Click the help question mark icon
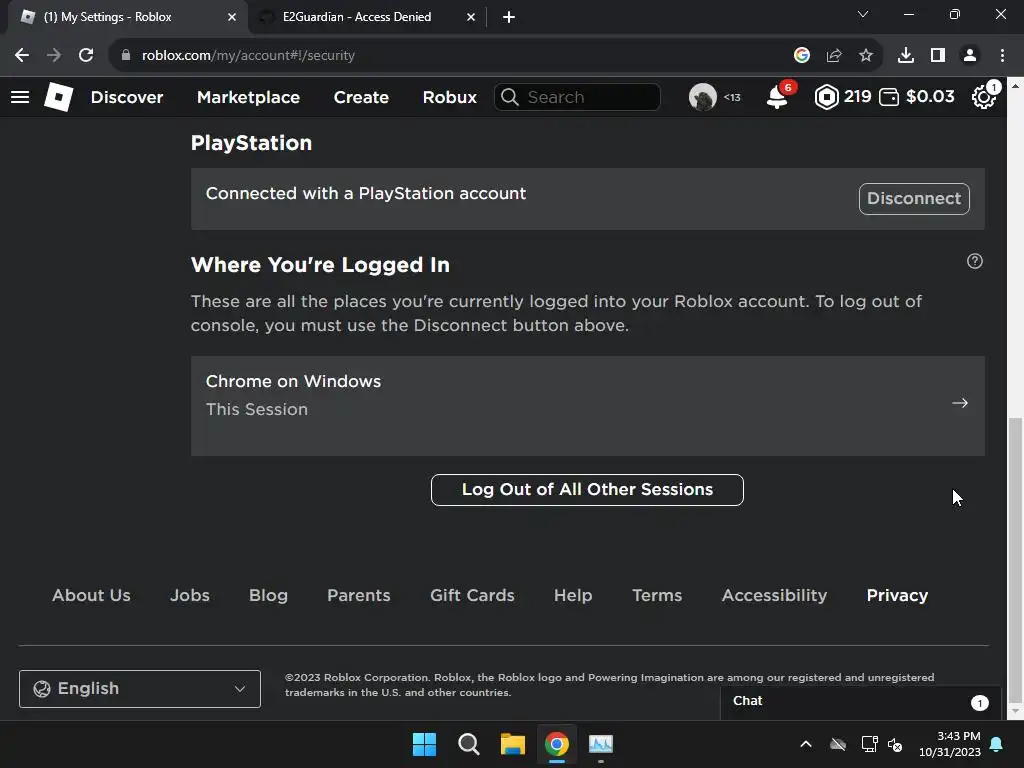 [x=974, y=261]
